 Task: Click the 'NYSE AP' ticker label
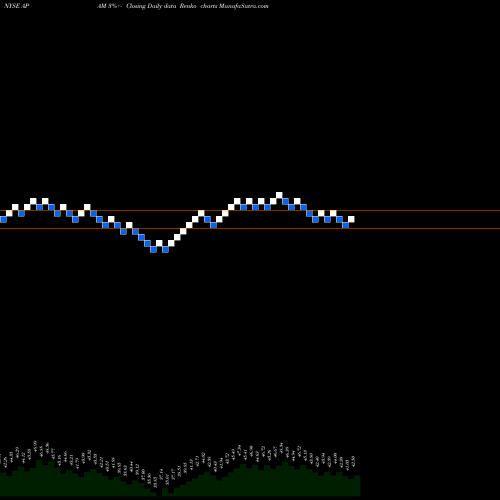(x=16, y=6)
